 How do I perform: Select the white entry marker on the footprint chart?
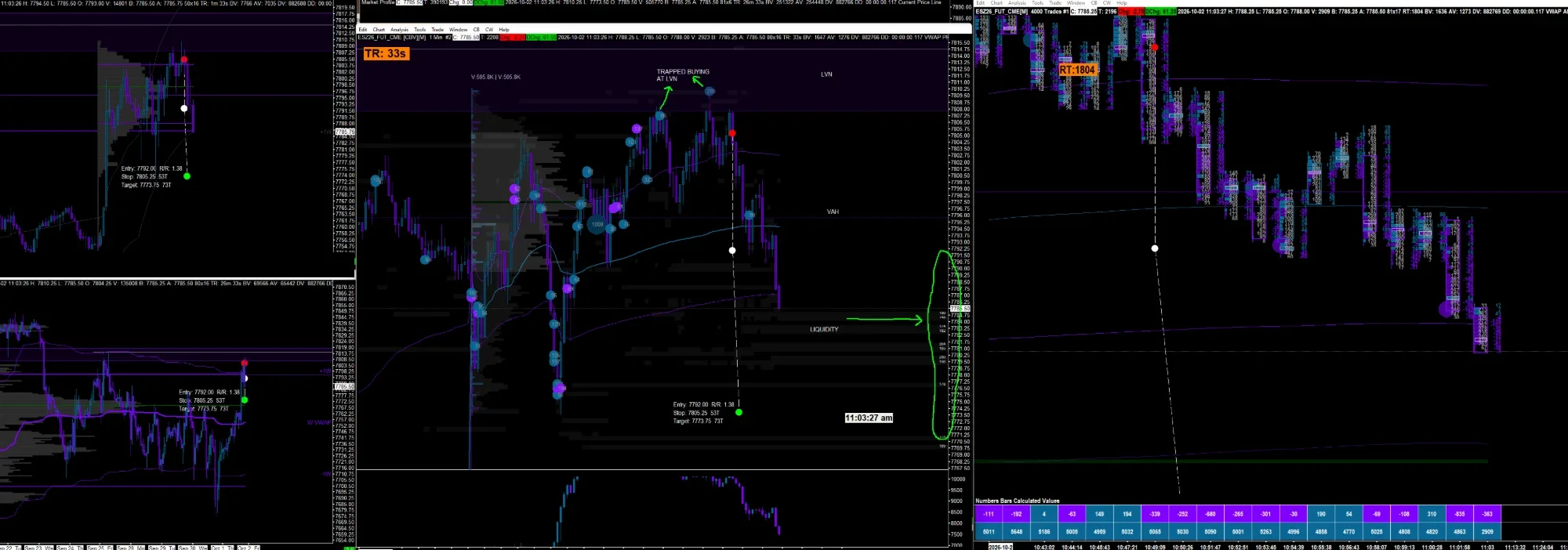1155,248
